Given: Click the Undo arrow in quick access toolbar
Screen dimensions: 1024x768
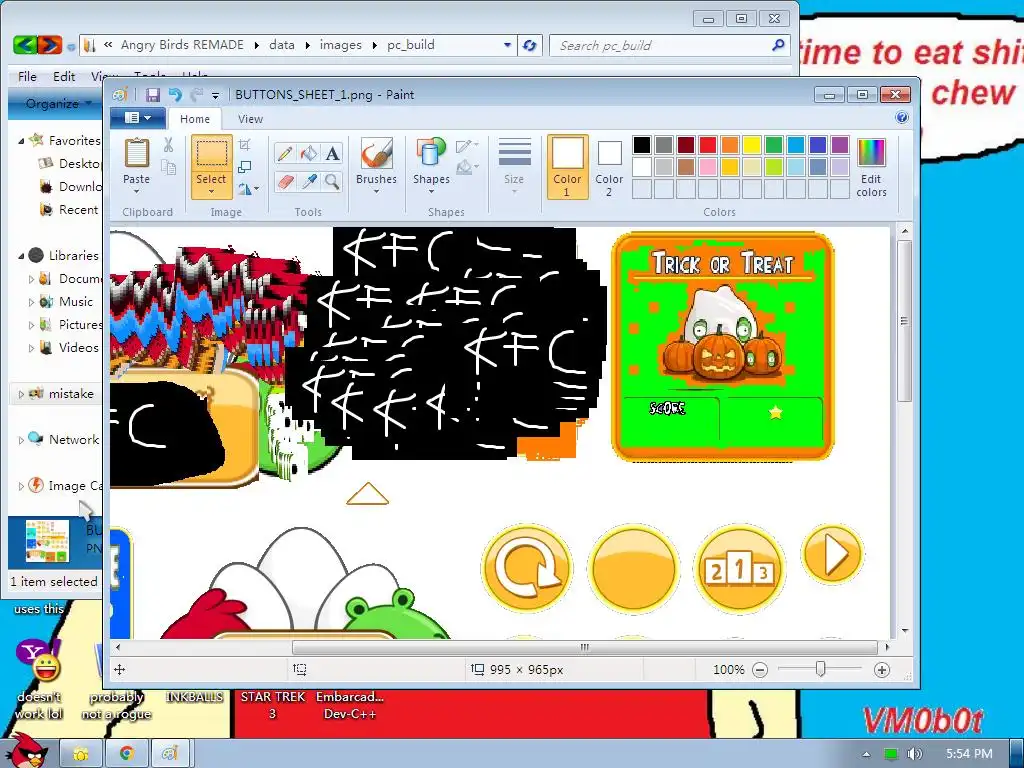Looking at the screenshot, I should pos(175,95).
